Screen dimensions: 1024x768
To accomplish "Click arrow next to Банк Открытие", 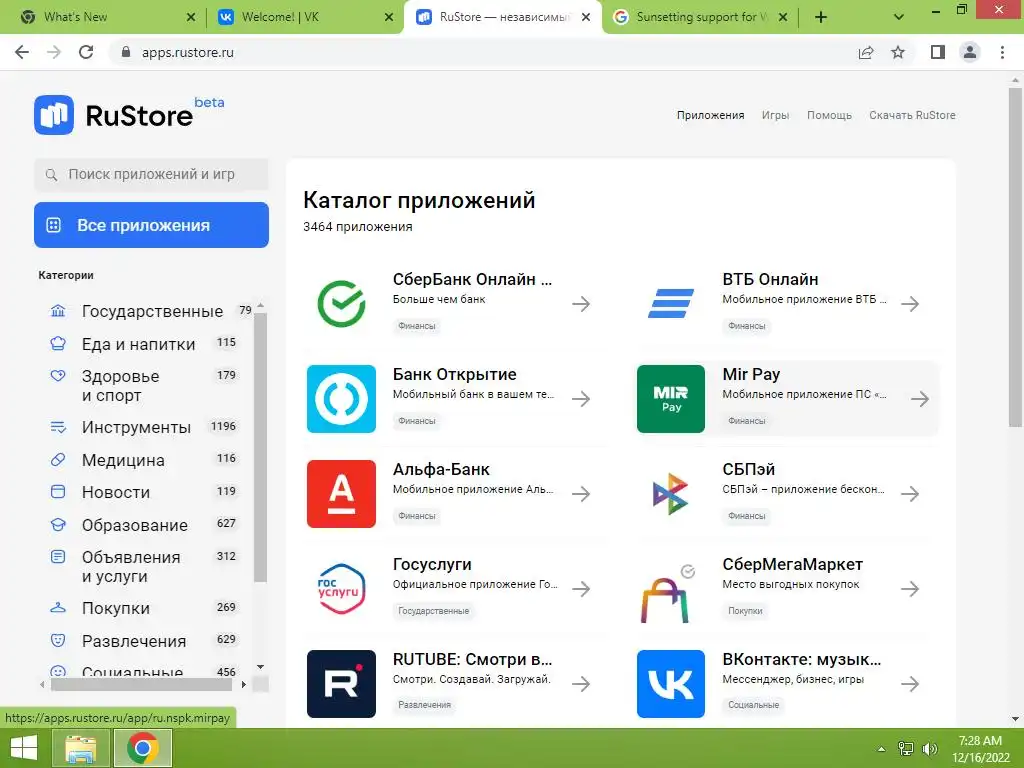I will point(581,398).
